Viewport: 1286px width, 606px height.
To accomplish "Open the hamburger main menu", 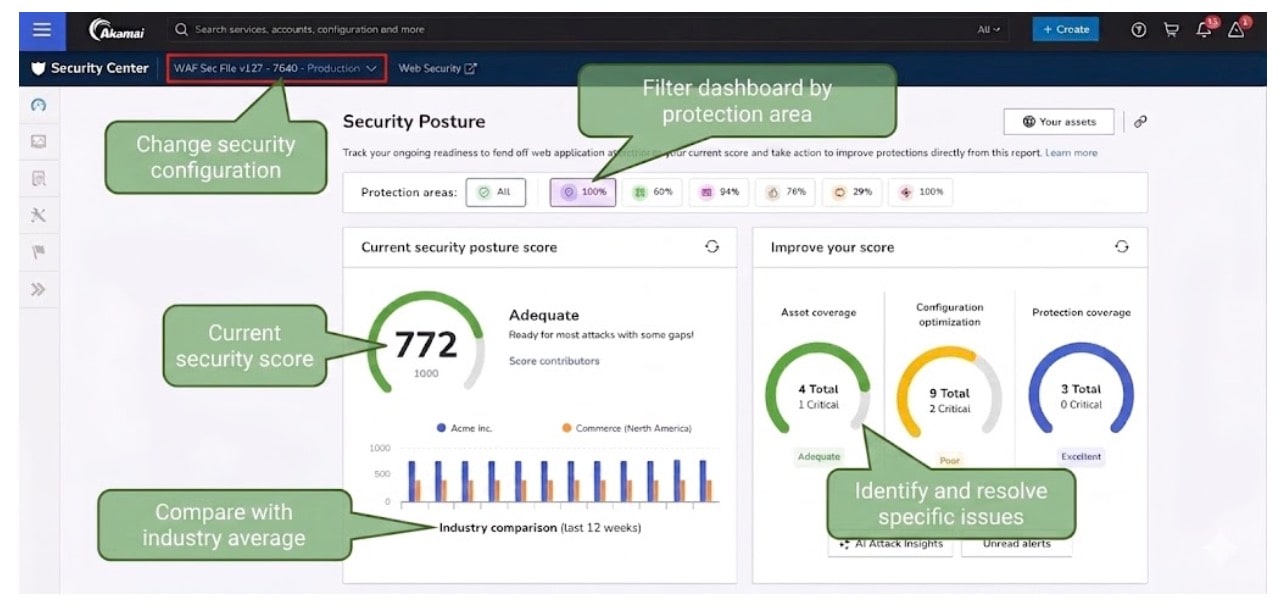I will pyautogui.click(x=41, y=30).
